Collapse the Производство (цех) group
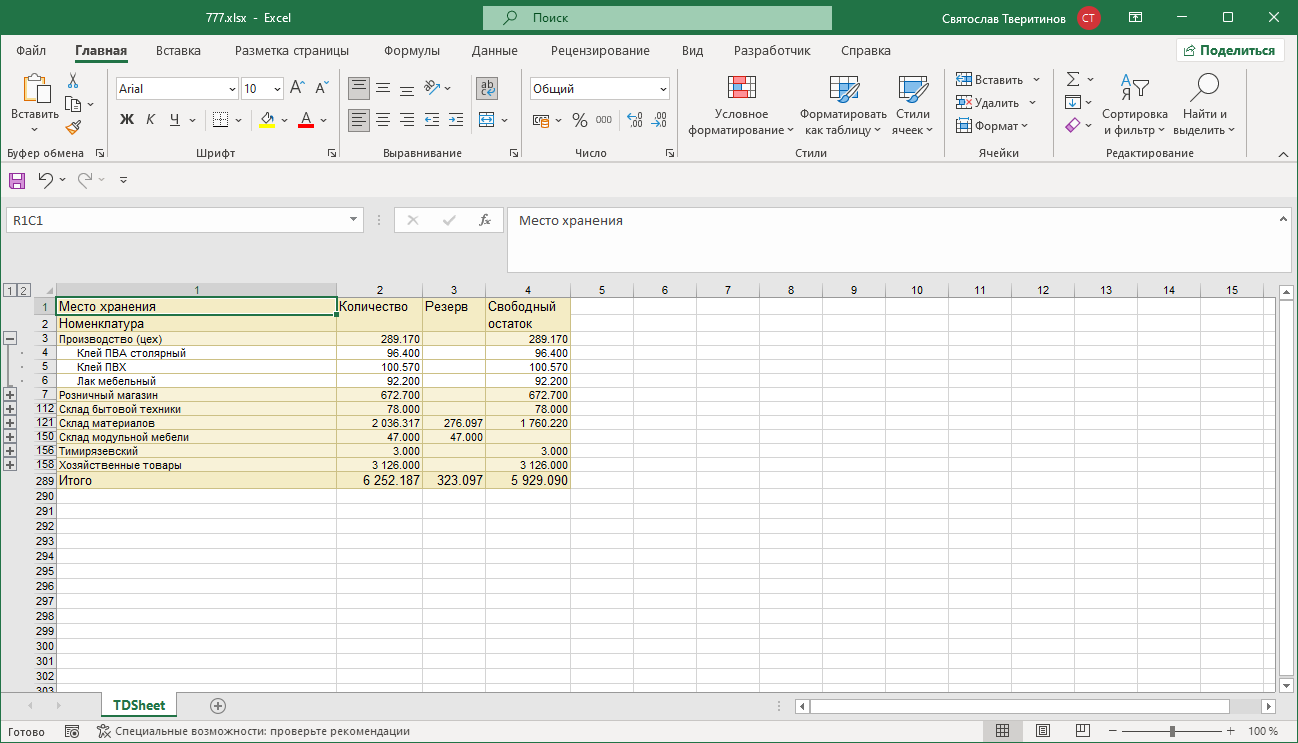The height and width of the screenshot is (743, 1298). [x=10, y=339]
